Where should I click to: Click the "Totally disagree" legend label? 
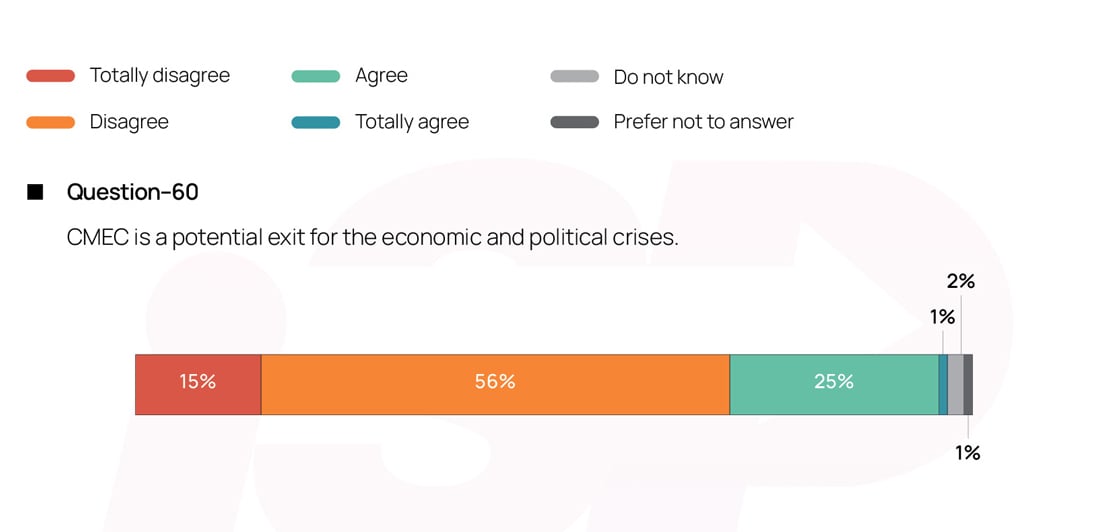coord(160,76)
